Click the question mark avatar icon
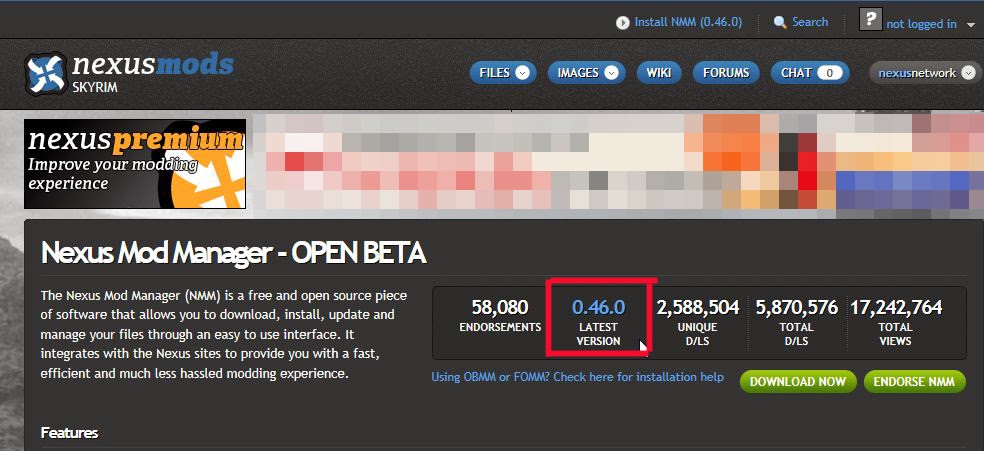Viewport: 984px width, 451px height. [871, 19]
